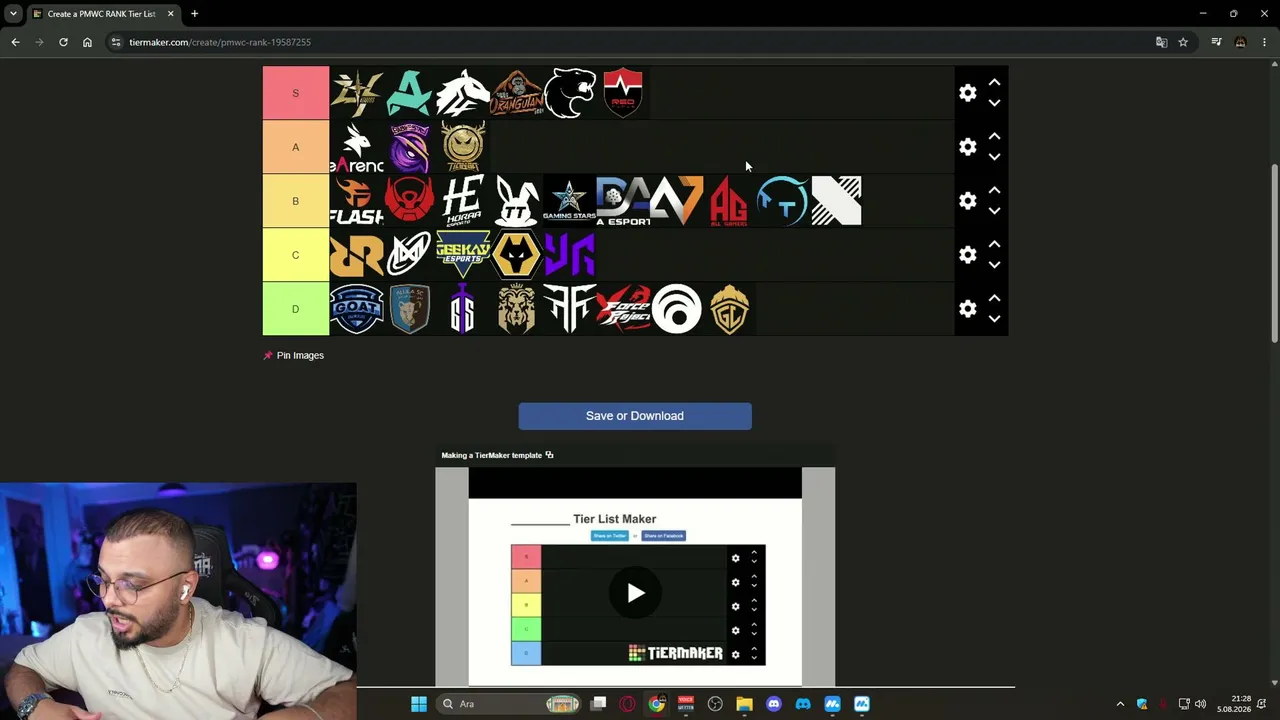Select the red S tier label

pos(296,93)
